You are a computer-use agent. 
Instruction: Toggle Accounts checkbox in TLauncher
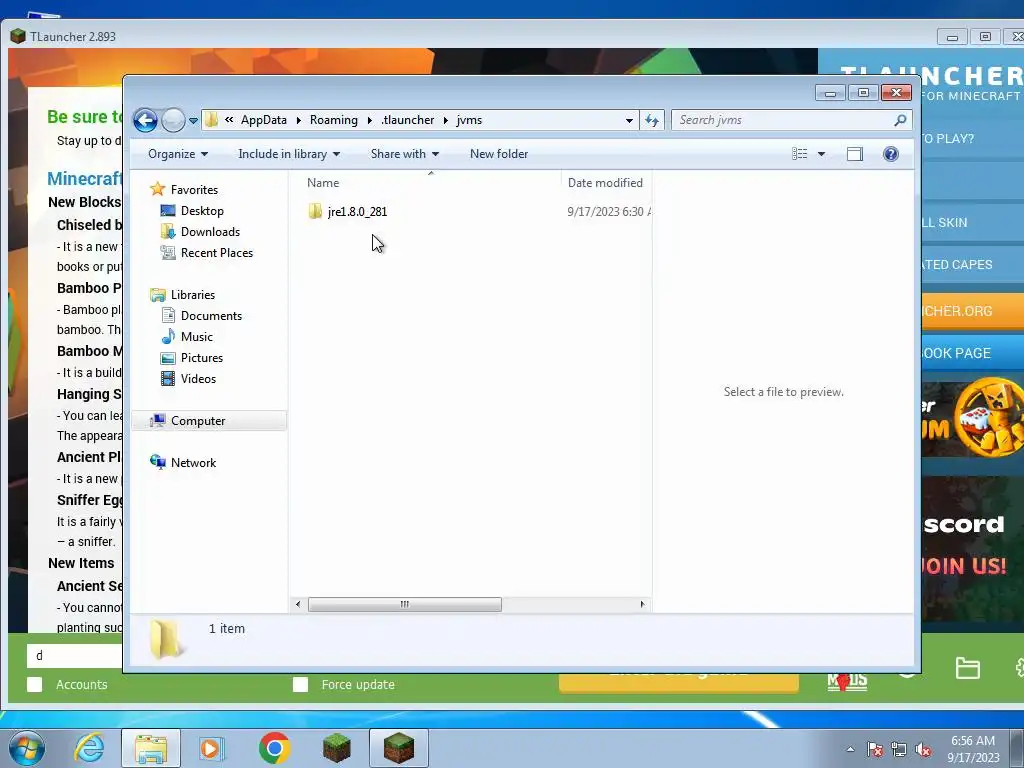[35, 684]
